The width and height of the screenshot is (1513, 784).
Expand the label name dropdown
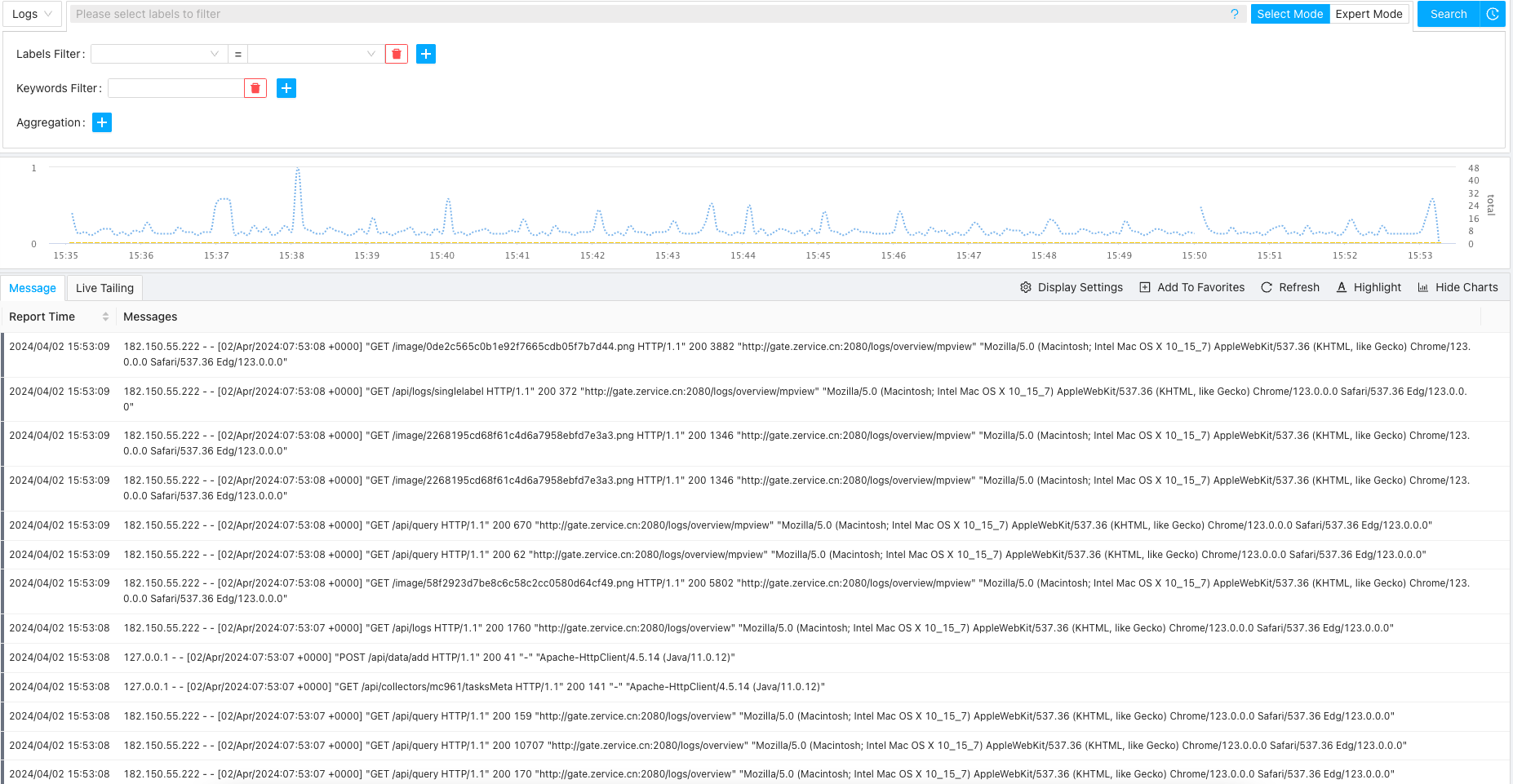pos(158,54)
